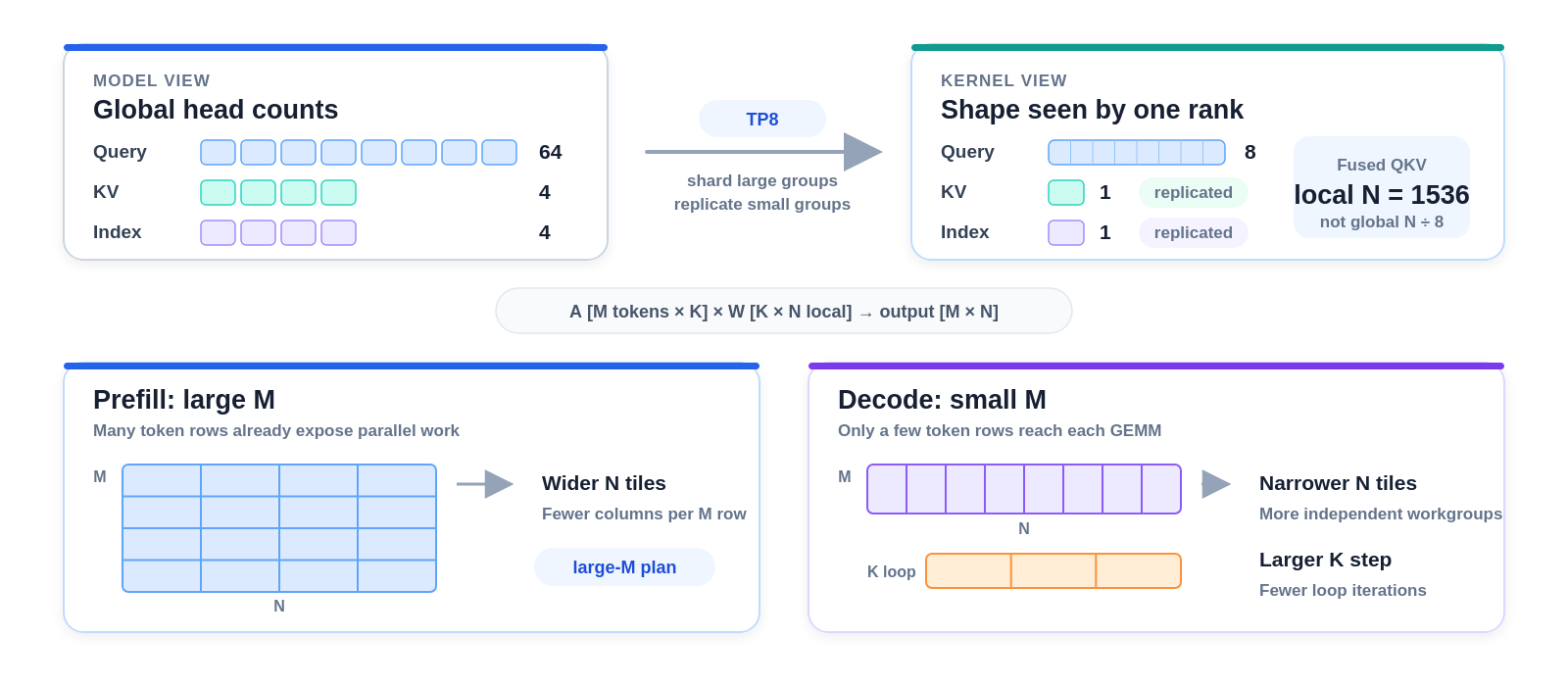Click the 'not global N ÷ 8' note
The image size is (1568, 686).
(1382, 222)
